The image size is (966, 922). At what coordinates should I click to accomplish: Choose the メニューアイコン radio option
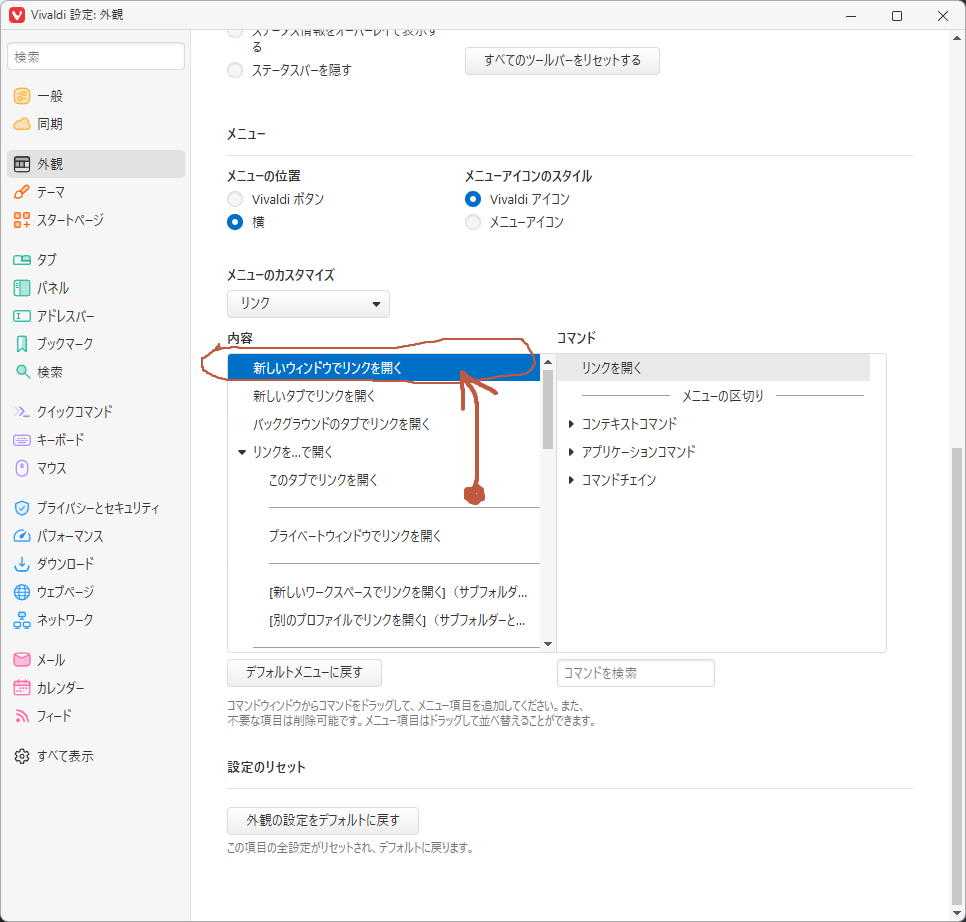pos(473,222)
